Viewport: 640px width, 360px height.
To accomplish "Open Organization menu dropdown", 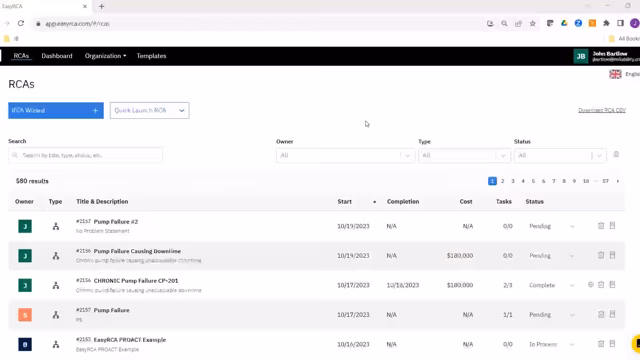I will 105,56.
